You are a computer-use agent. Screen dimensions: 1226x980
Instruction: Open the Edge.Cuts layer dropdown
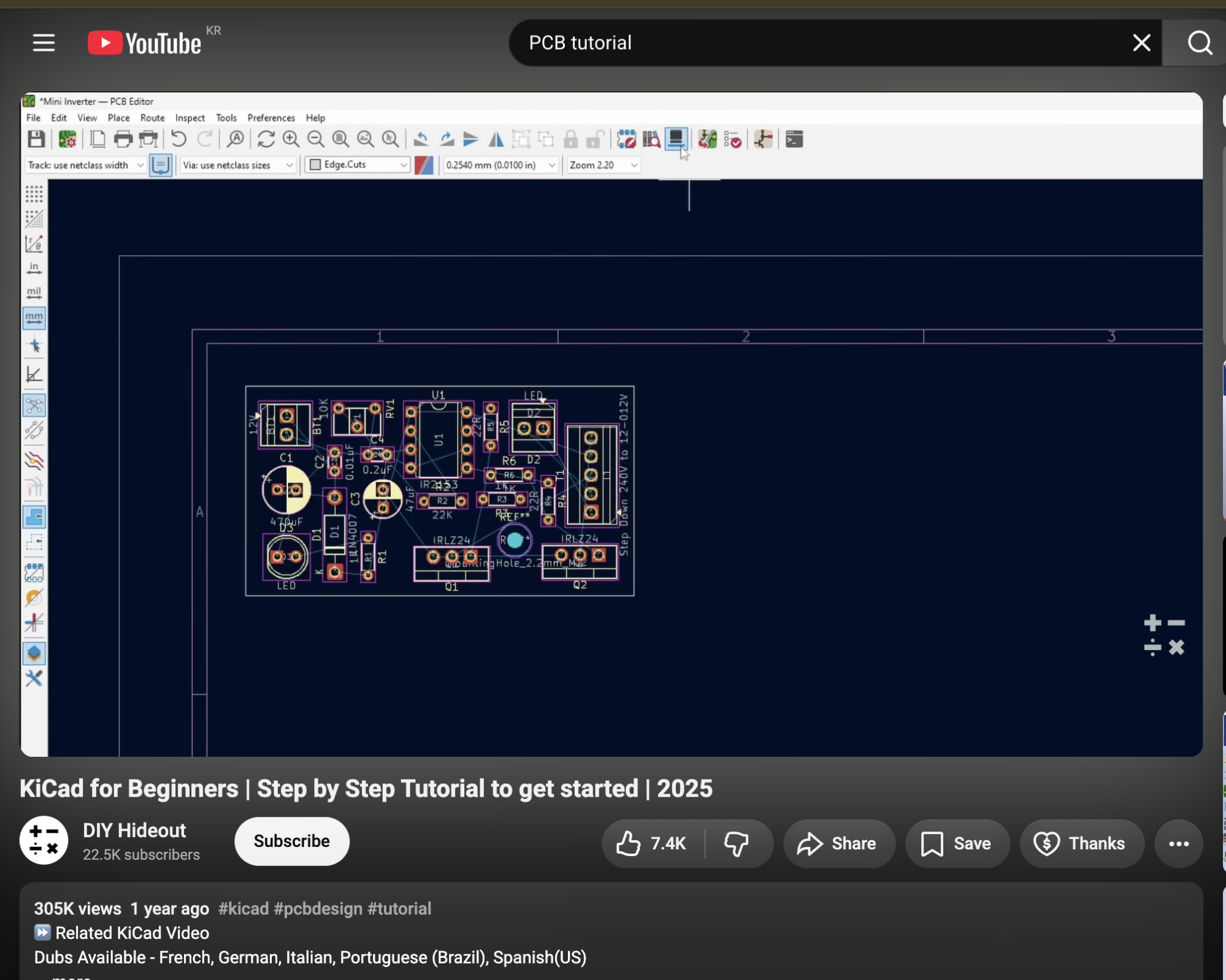point(358,164)
